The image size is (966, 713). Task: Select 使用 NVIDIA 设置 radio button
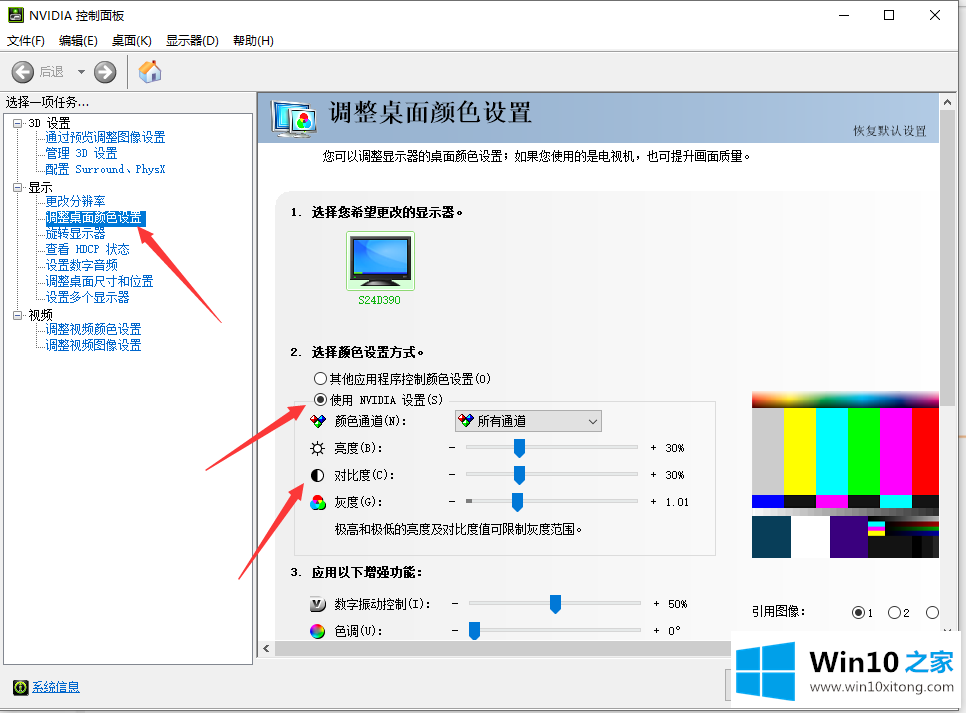click(320, 399)
